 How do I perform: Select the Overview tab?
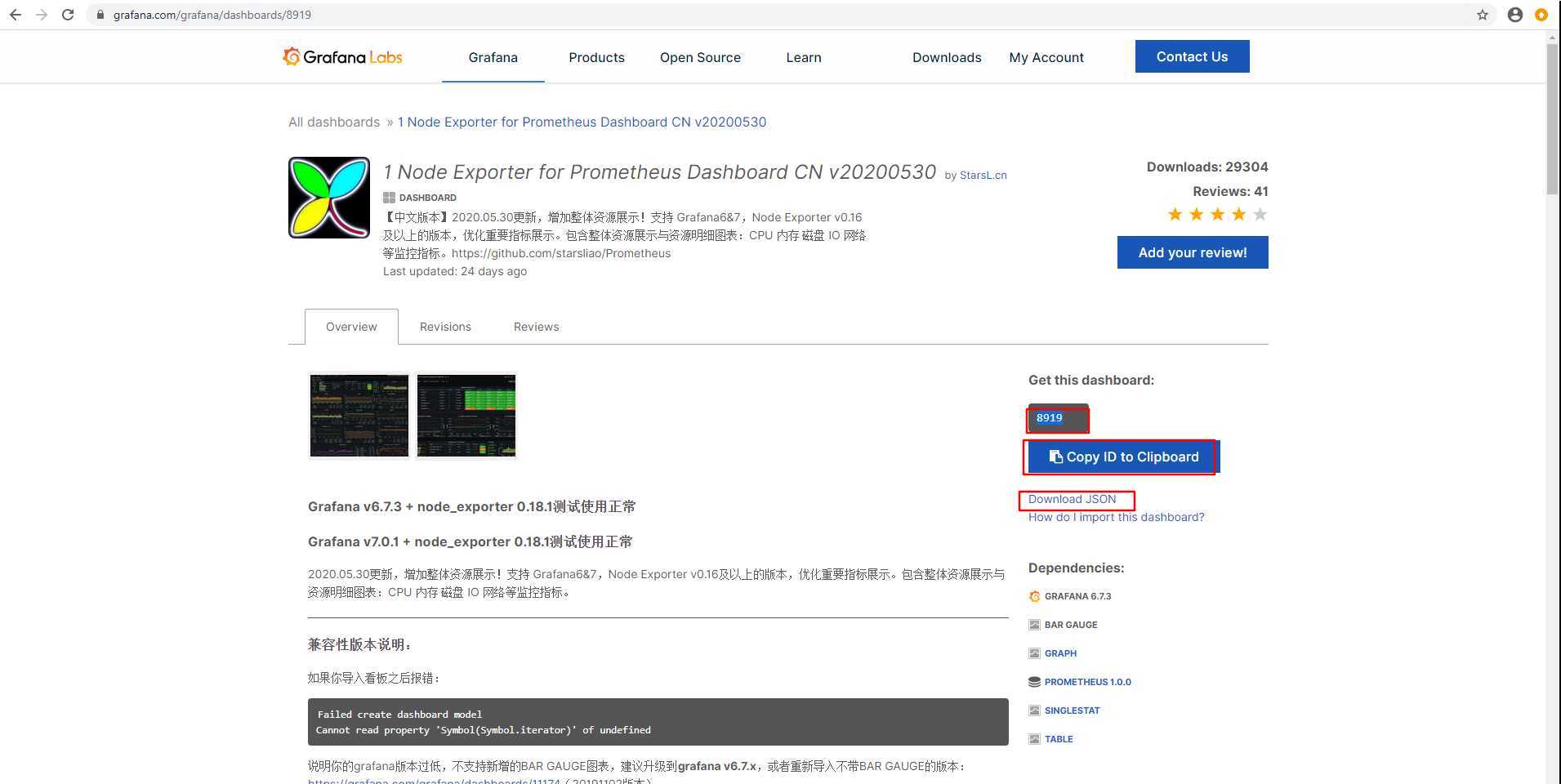351,327
